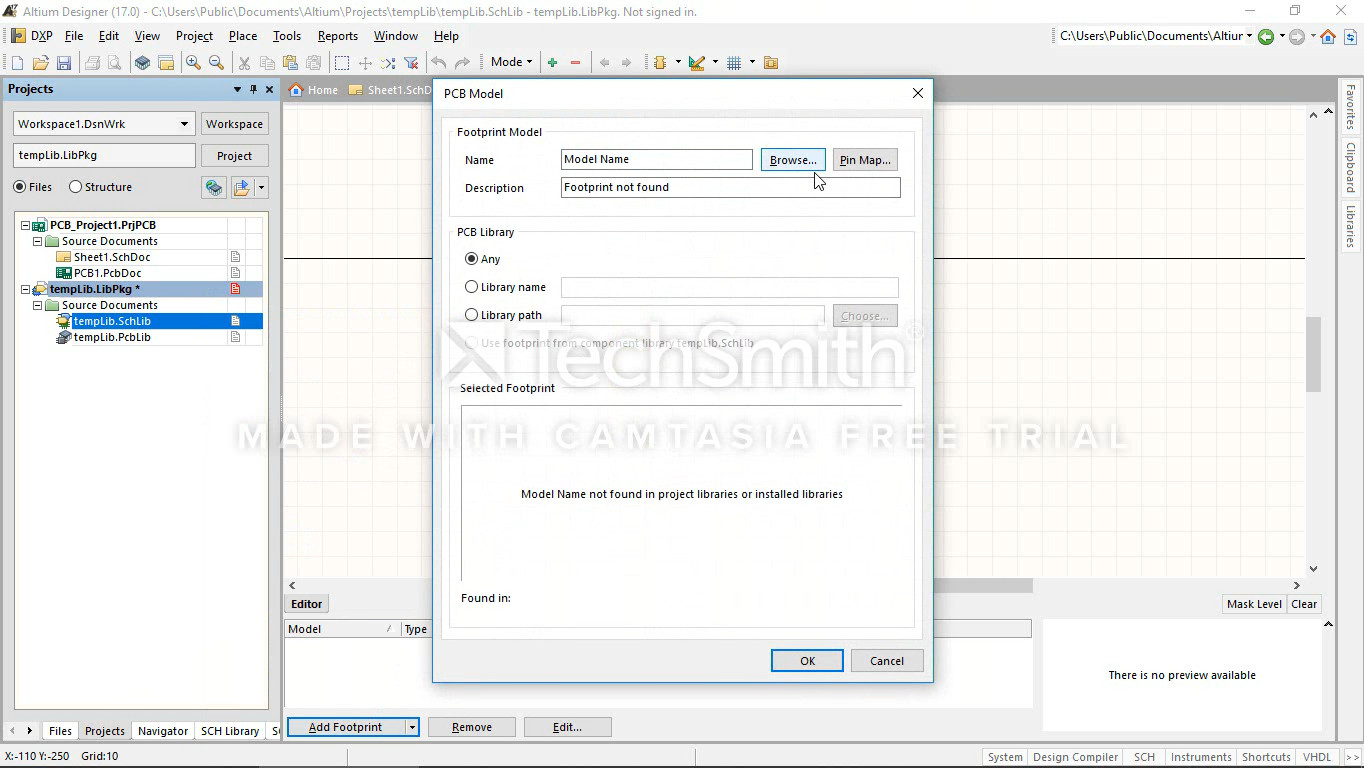Collapse the PCB_Project1.PrjPCB tree node

pos(26,226)
